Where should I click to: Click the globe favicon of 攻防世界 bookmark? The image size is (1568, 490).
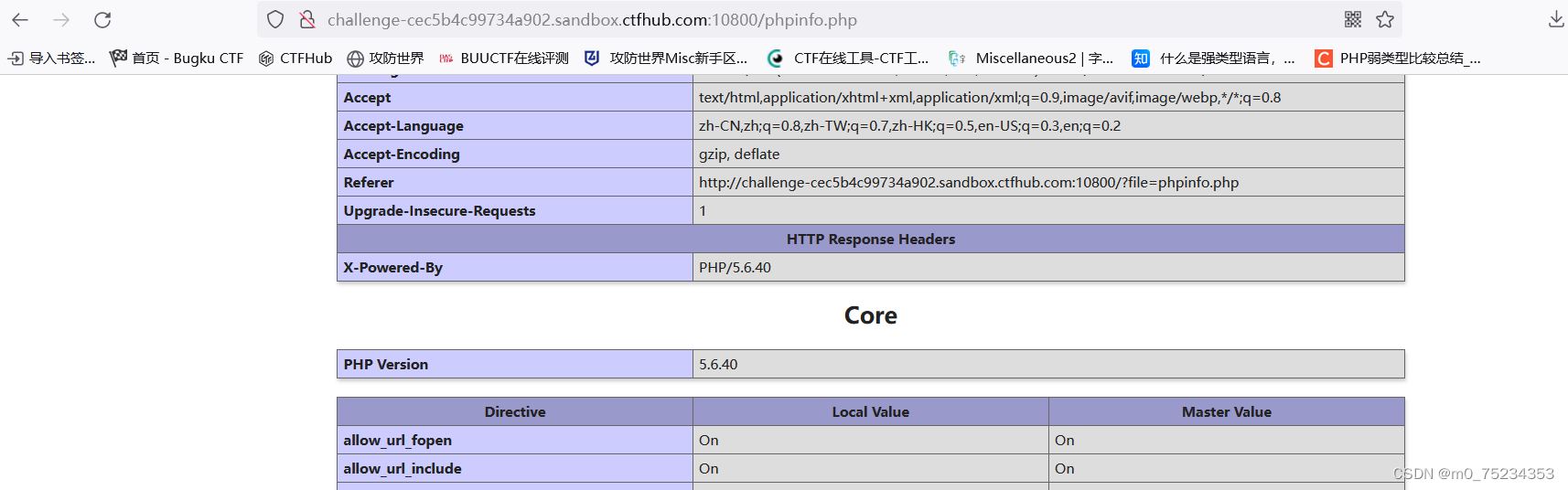tap(356, 59)
